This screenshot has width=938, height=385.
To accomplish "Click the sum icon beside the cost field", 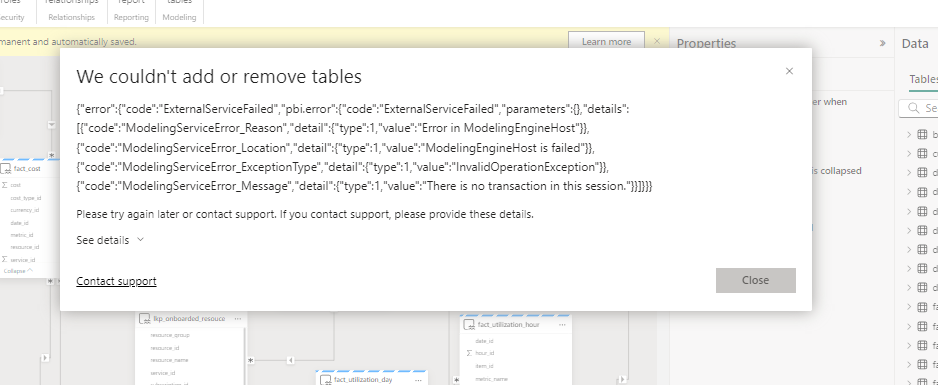I will coord(5,185).
